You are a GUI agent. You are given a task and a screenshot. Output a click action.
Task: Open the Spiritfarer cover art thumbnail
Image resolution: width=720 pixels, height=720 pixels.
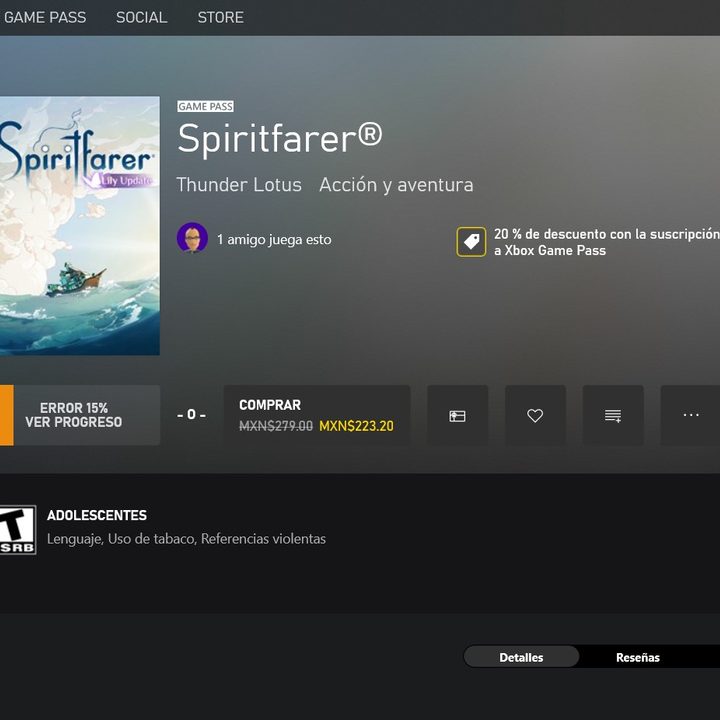79,225
